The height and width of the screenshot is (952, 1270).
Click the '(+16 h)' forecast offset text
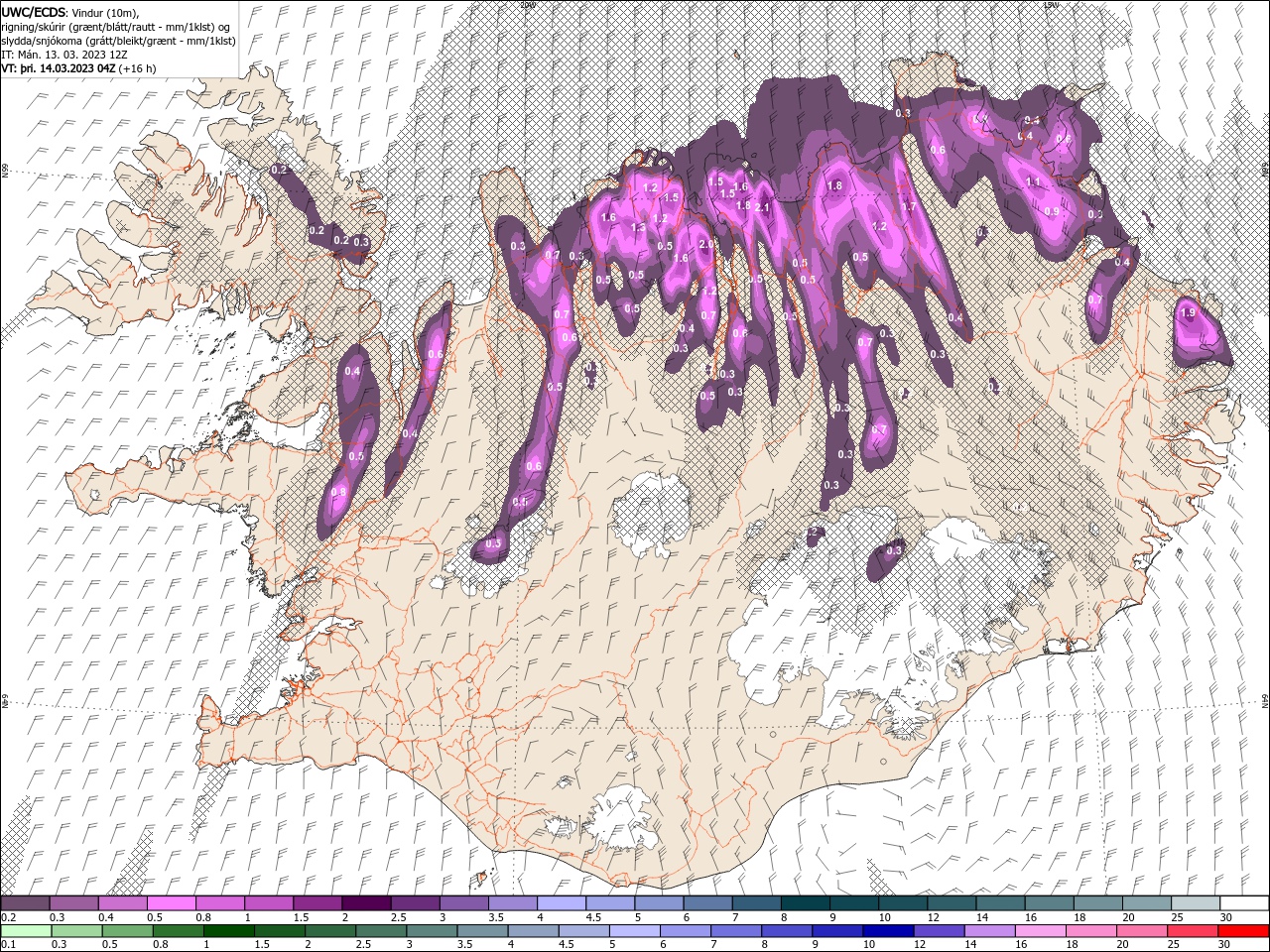click(x=137, y=68)
